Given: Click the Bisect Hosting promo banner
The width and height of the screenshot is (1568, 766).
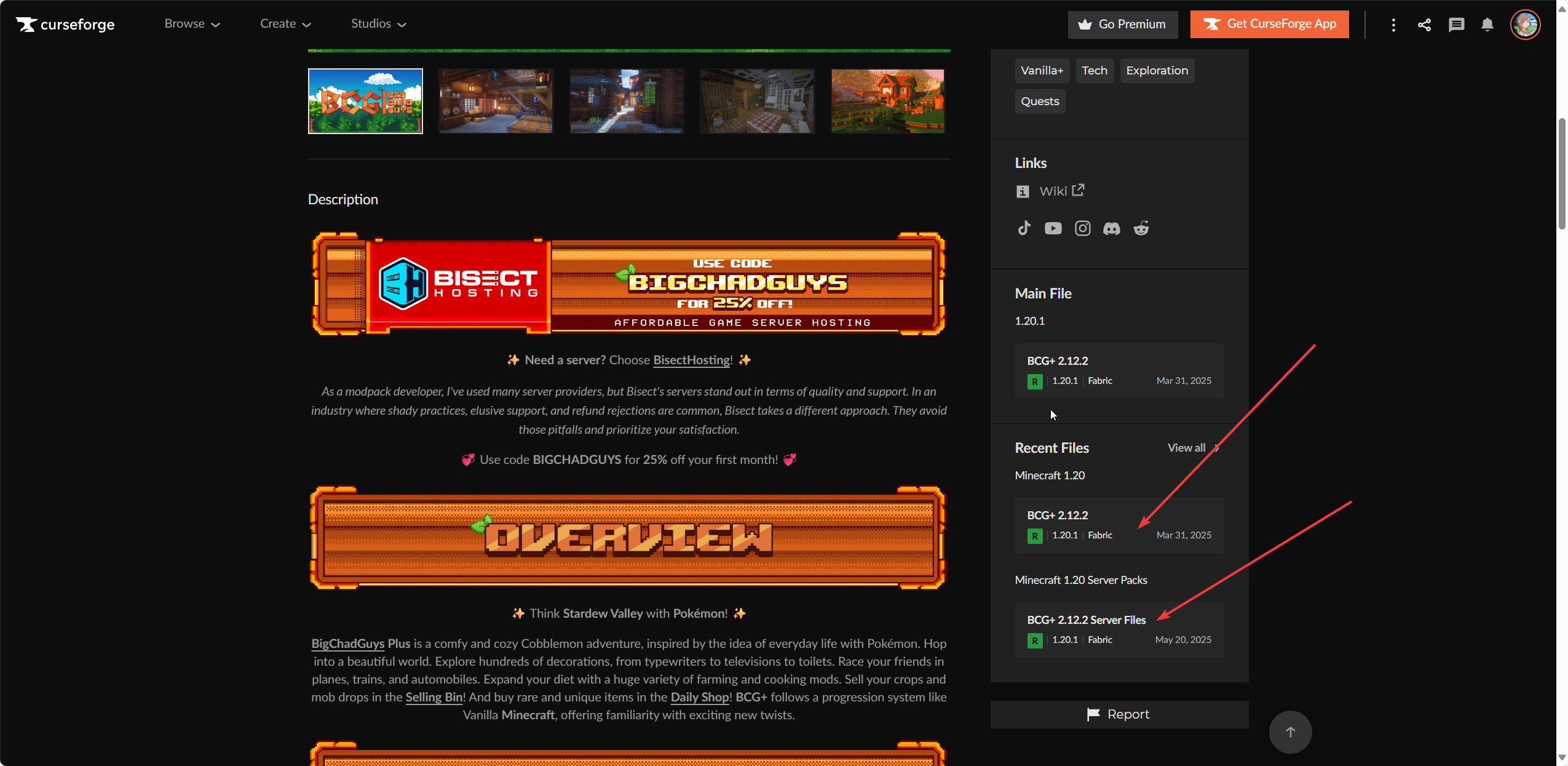Looking at the screenshot, I should tap(628, 284).
